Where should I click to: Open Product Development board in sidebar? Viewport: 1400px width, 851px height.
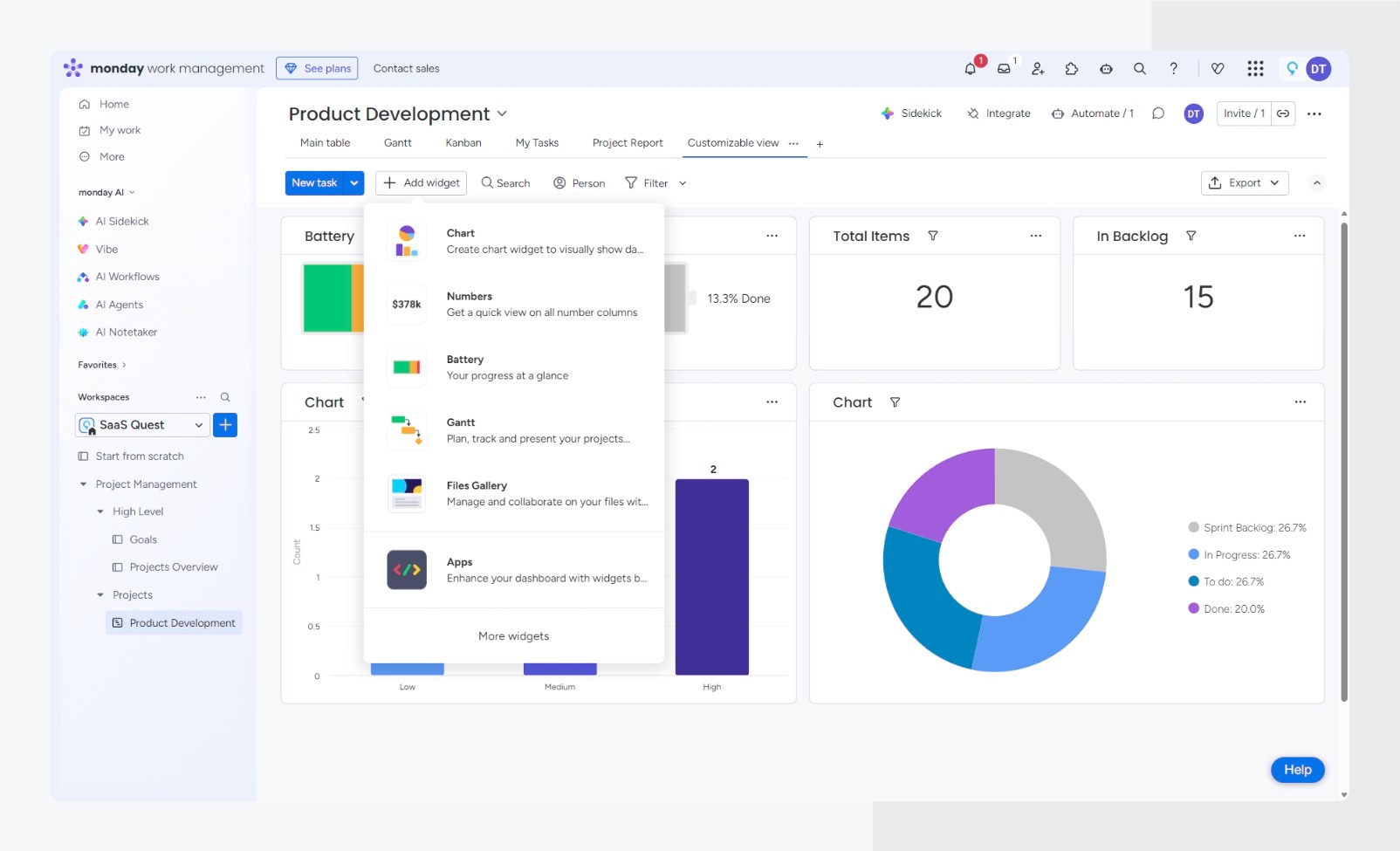click(174, 623)
